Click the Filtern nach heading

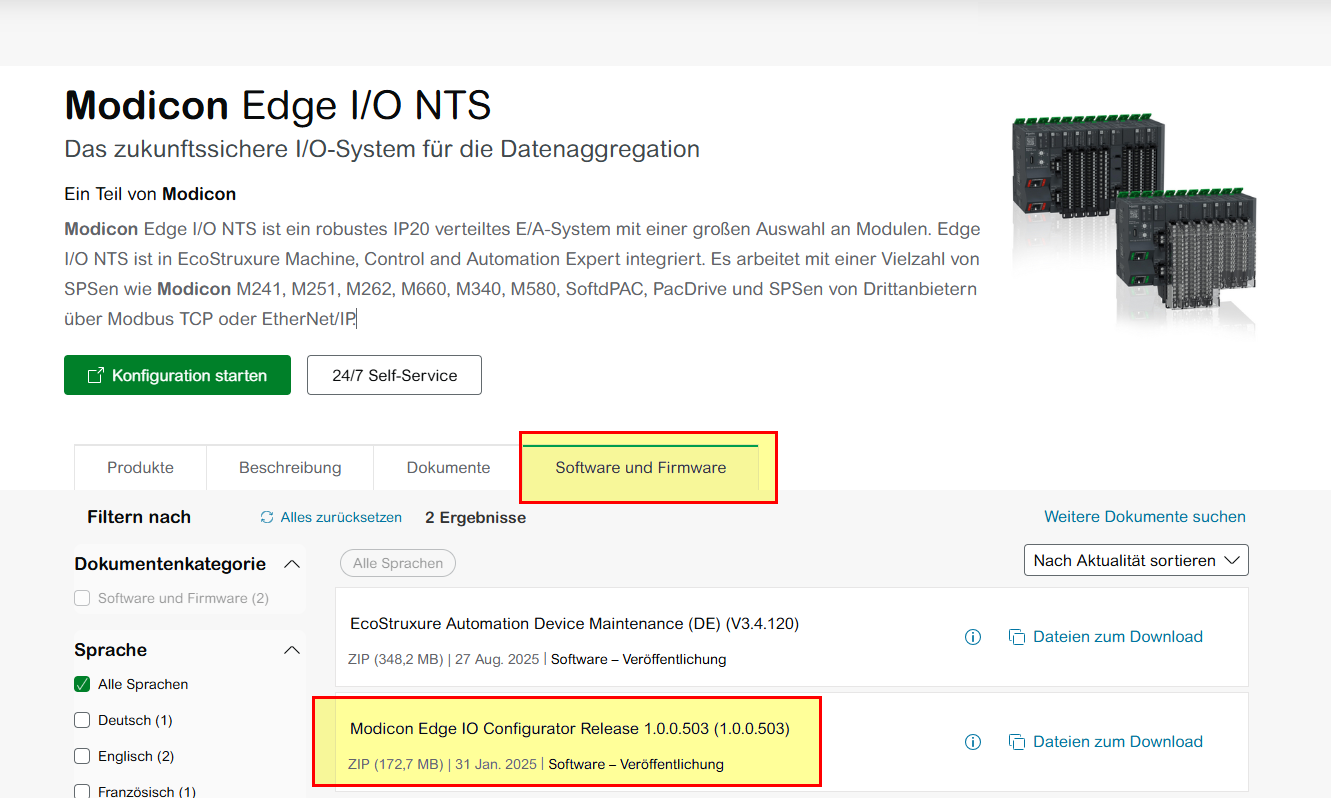[x=139, y=517]
